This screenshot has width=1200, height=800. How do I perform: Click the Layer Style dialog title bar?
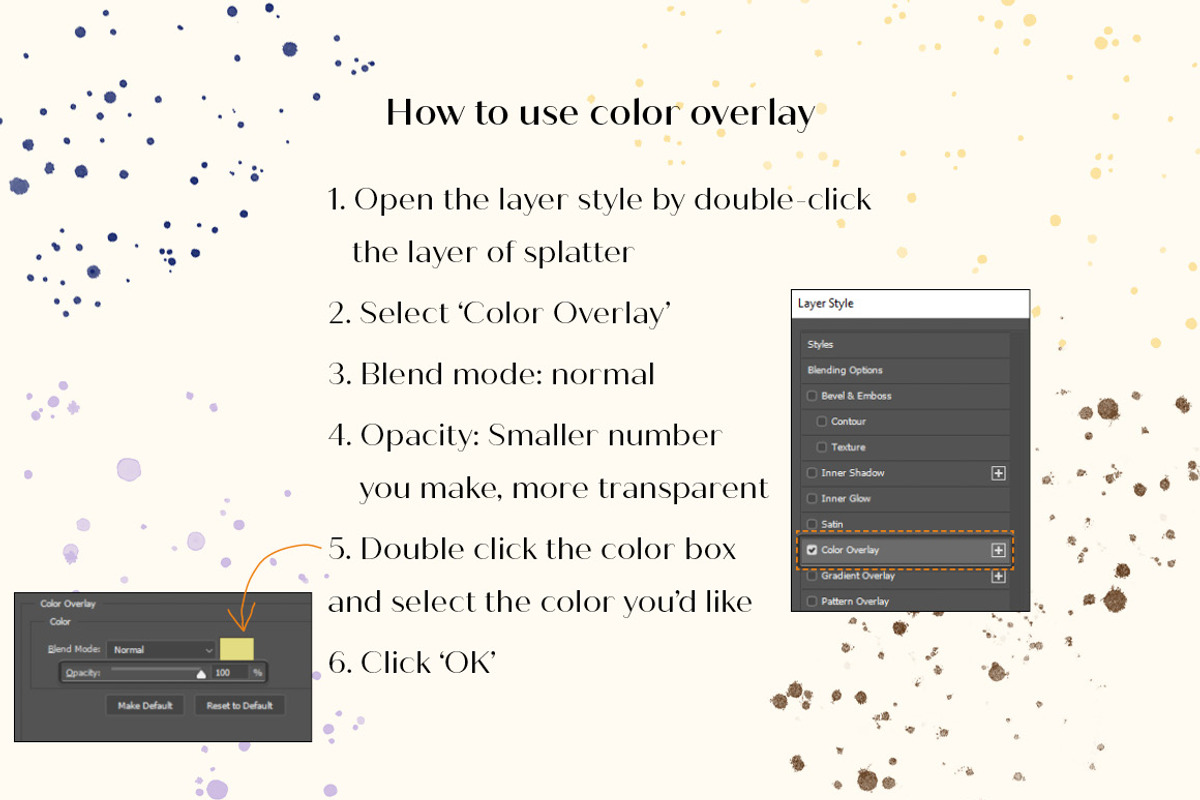point(910,304)
